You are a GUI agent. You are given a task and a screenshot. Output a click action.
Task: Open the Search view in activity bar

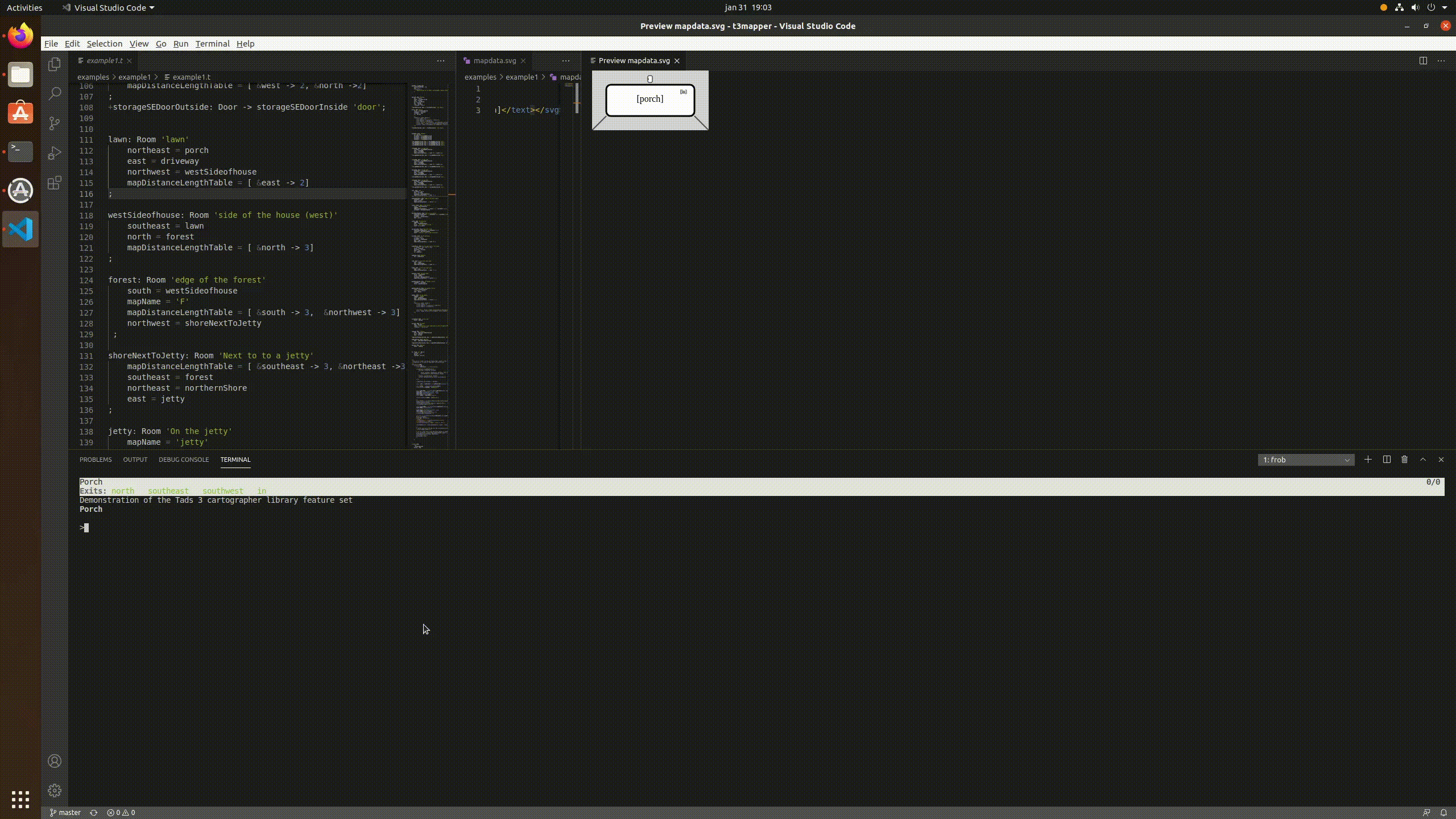(55, 94)
